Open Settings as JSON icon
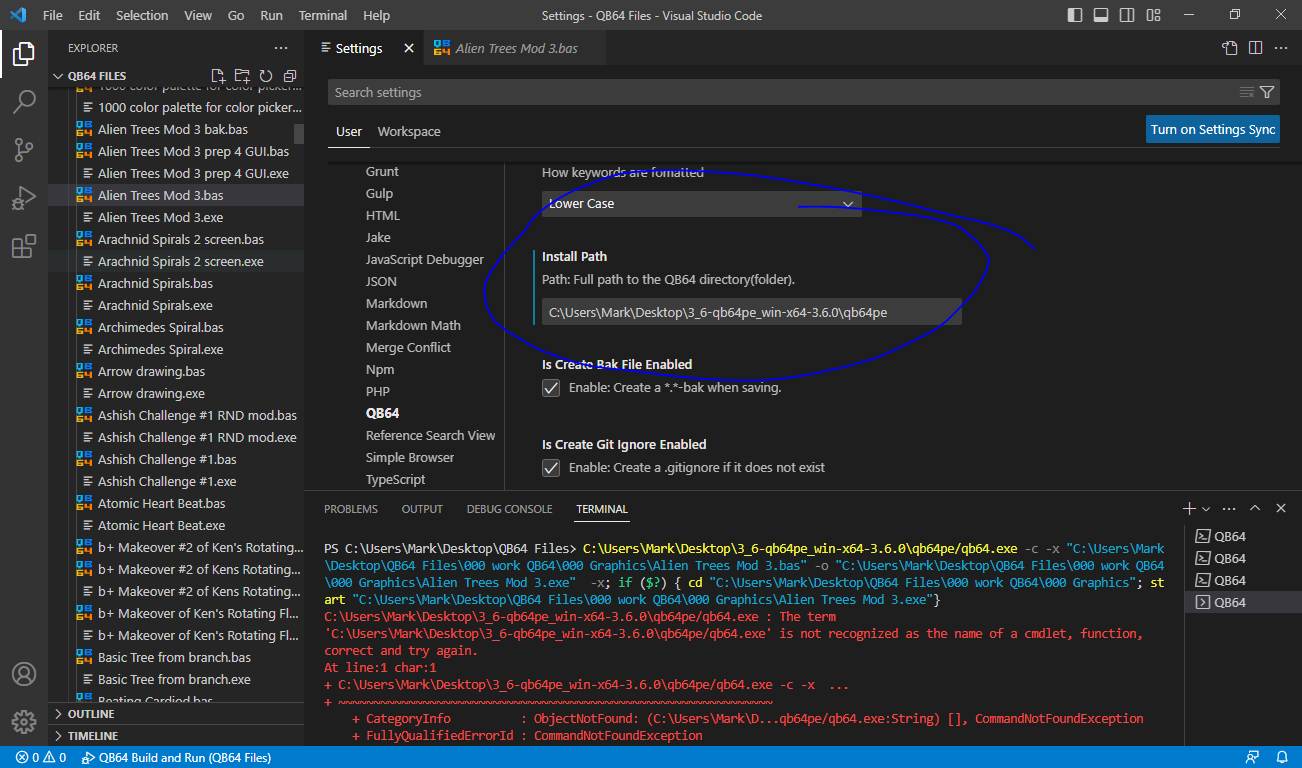 coord(1230,48)
